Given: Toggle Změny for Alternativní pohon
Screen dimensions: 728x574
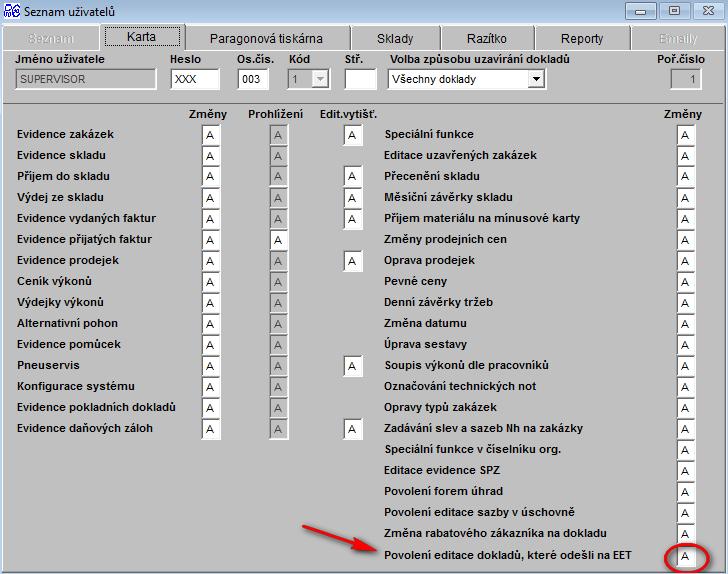Looking at the screenshot, I should [211, 324].
